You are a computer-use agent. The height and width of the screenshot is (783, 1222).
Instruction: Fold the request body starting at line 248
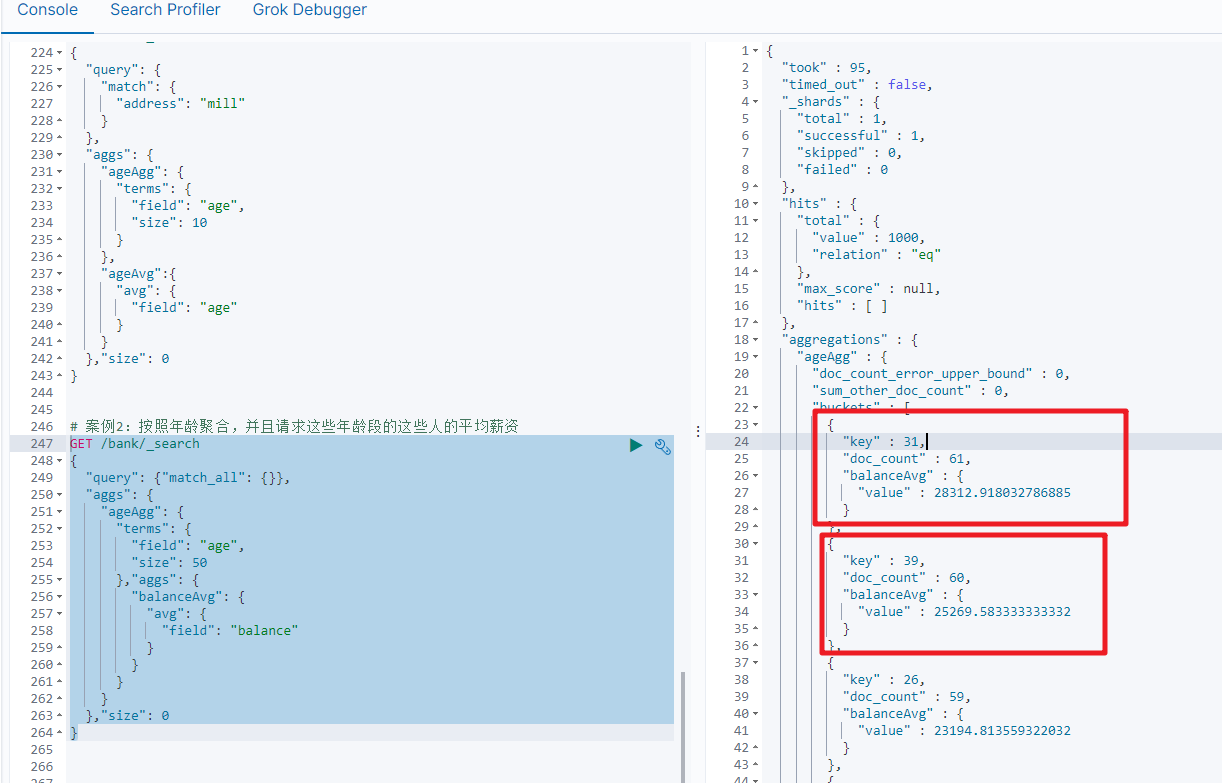pos(59,460)
